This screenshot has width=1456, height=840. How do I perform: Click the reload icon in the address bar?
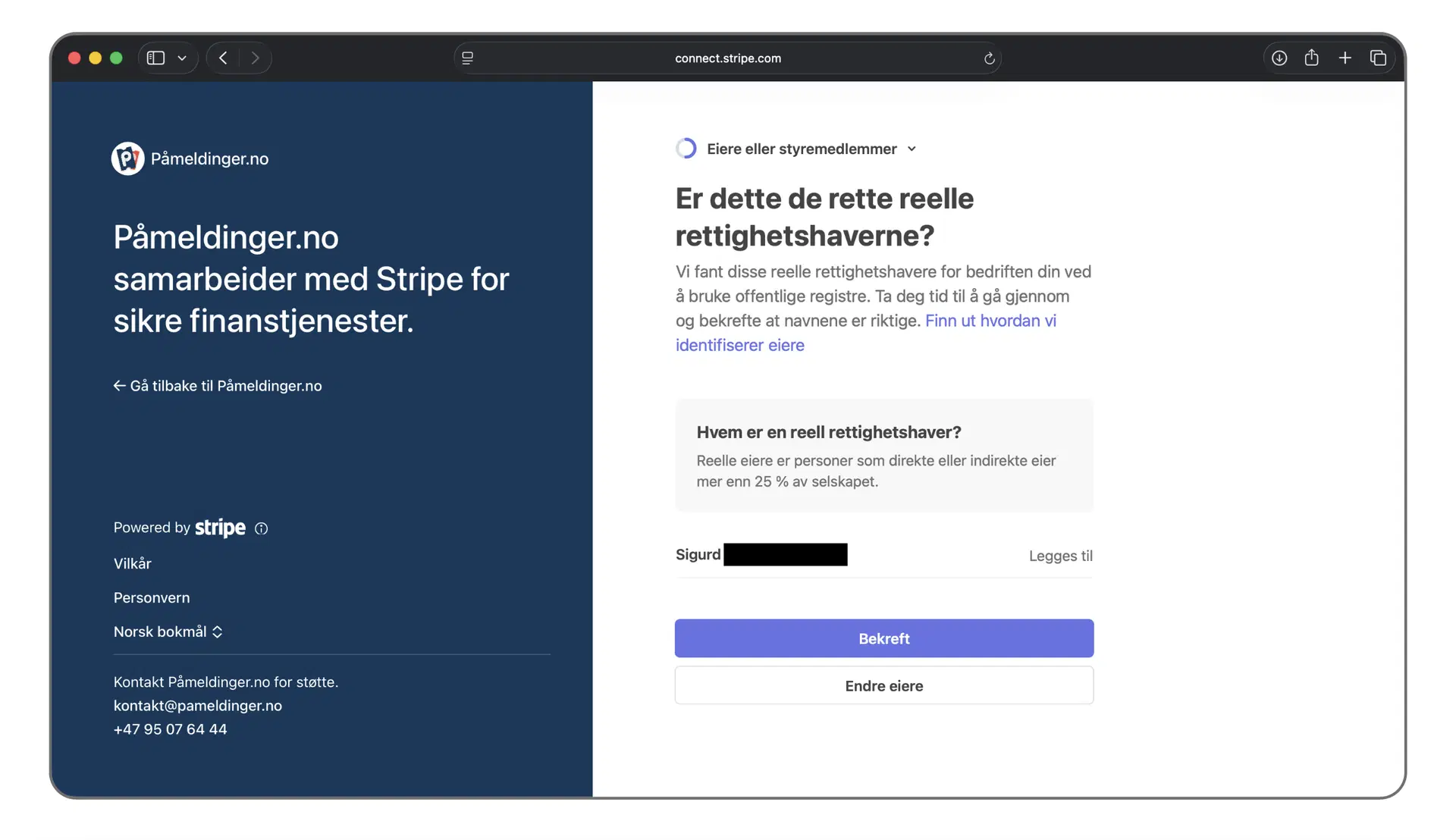[989, 58]
